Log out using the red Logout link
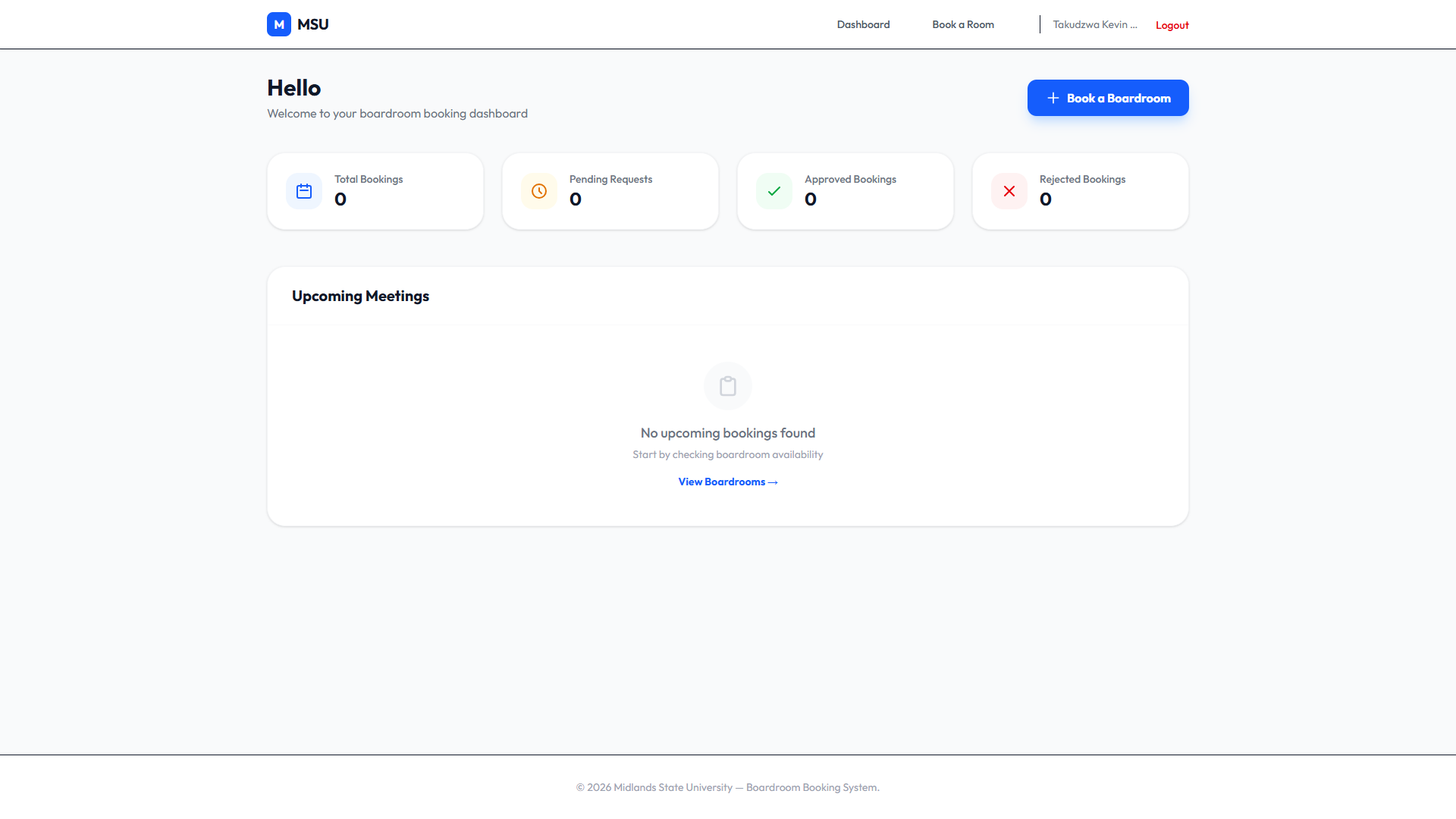Viewport: 1456px width, 819px height. [x=1172, y=25]
